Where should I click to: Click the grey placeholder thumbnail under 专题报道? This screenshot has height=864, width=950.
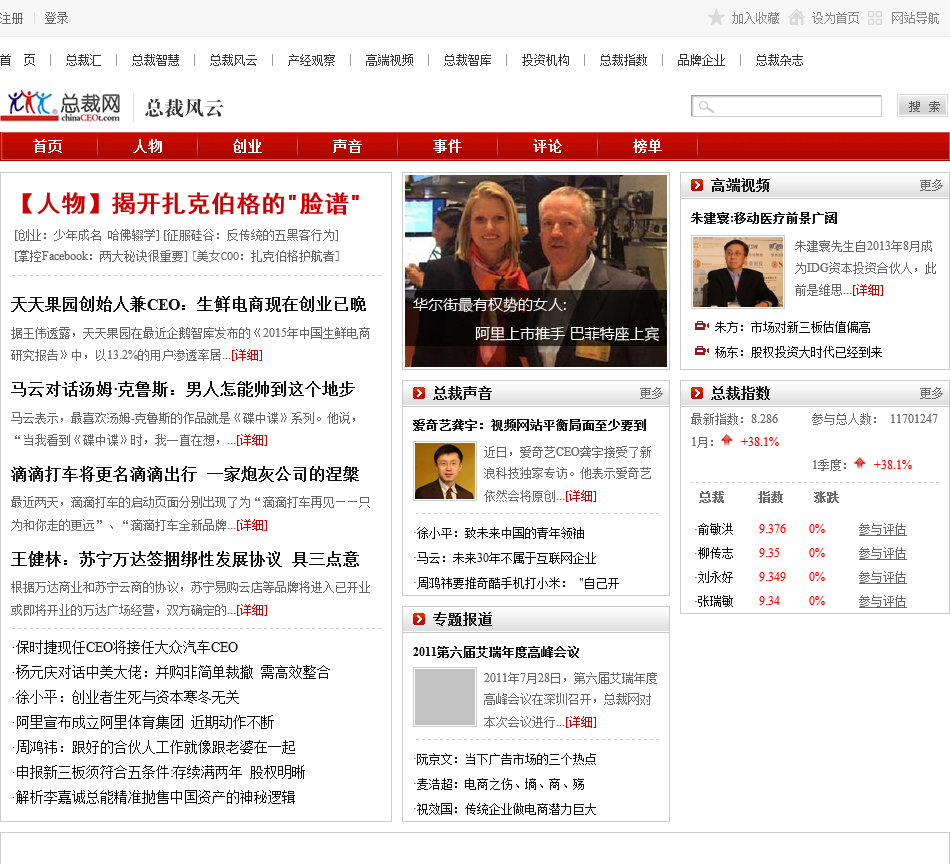445,697
